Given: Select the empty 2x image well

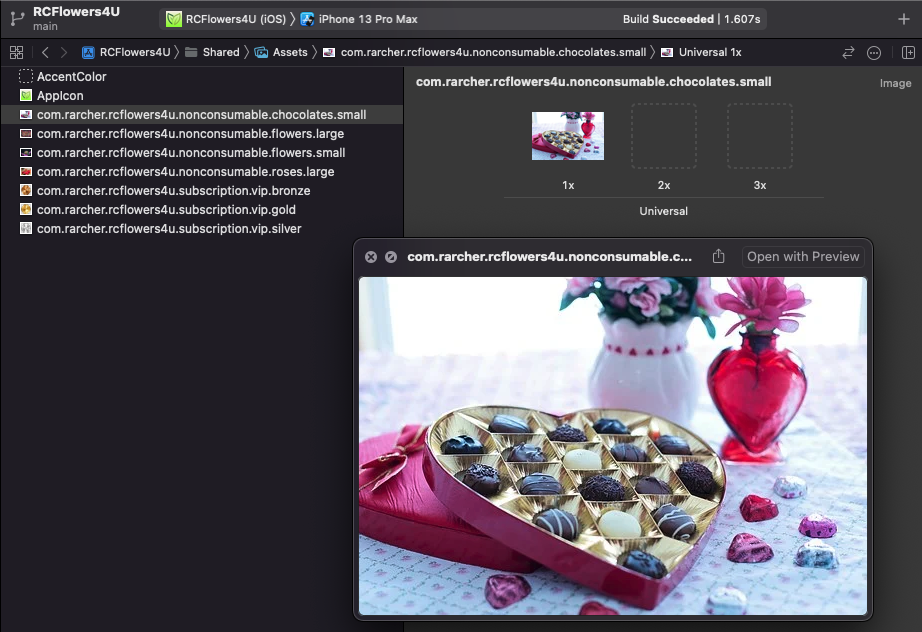Looking at the screenshot, I should click(x=664, y=136).
